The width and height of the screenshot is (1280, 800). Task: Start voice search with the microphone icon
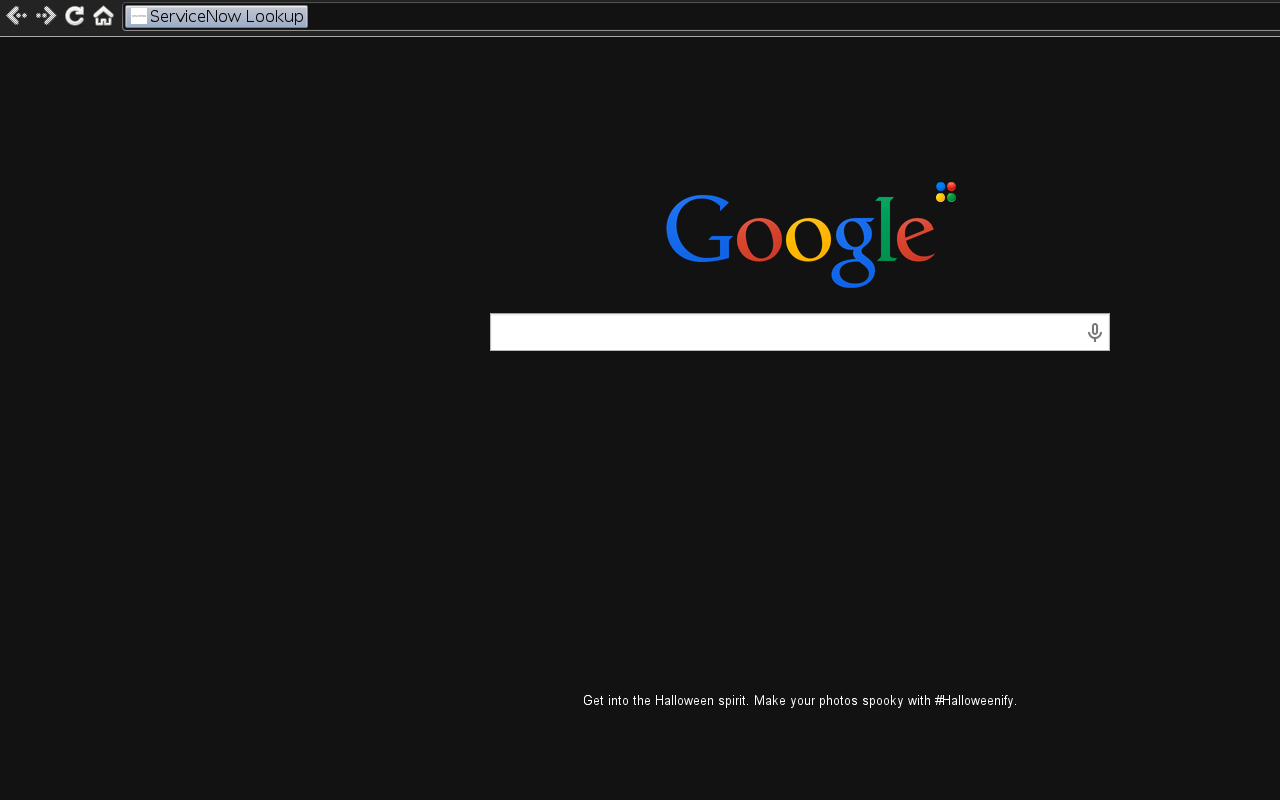(1095, 332)
